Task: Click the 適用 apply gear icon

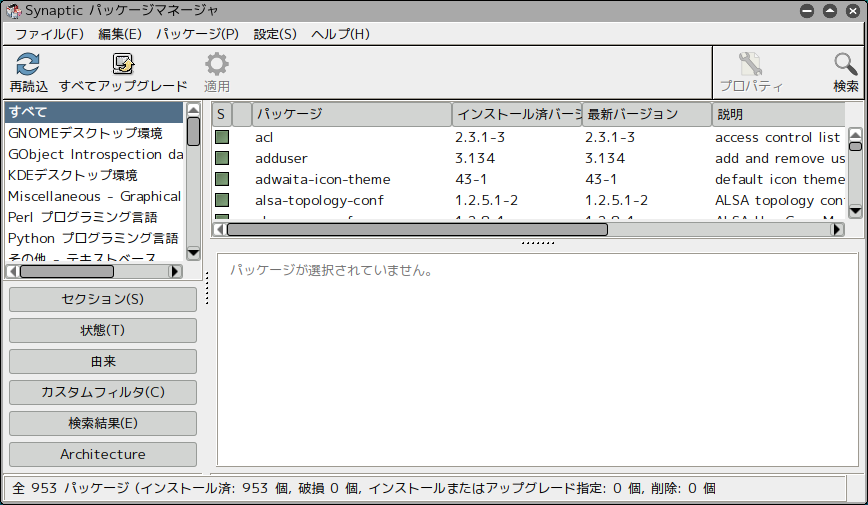Action: click(x=216, y=64)
